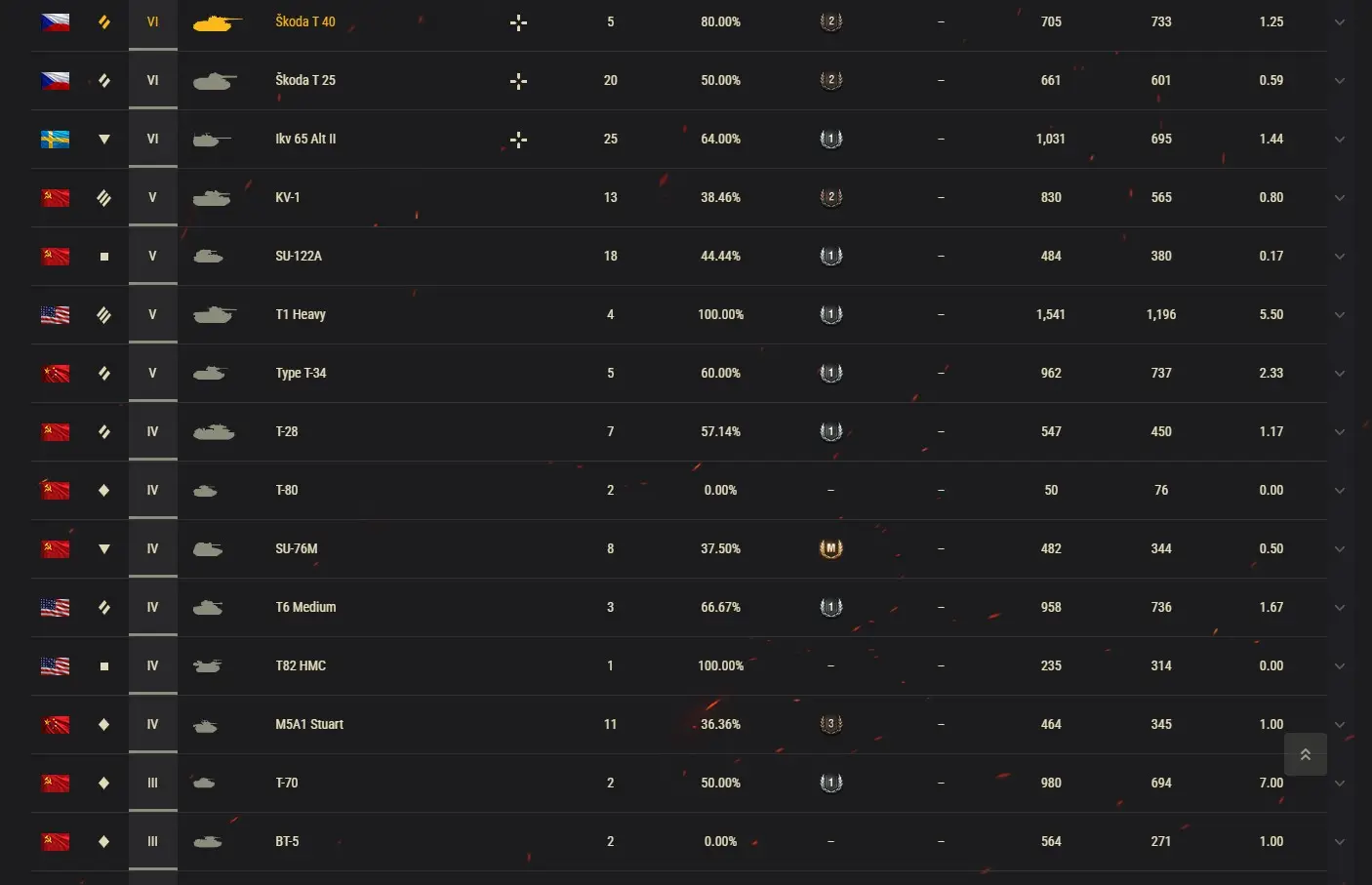The height and width of the screenshot is (885, 1372).
Task: Click the mastery badge "M" on the SU-76M row
Action: point(830,548)
